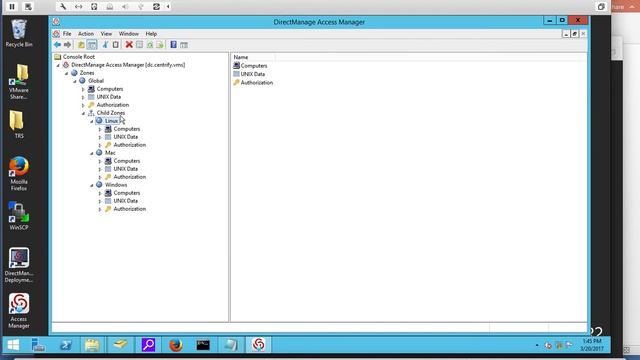The height and width of the screenshot is (360, 640).
Task: Open WinSCP desktop shortcut
Action: click(19, 216)
